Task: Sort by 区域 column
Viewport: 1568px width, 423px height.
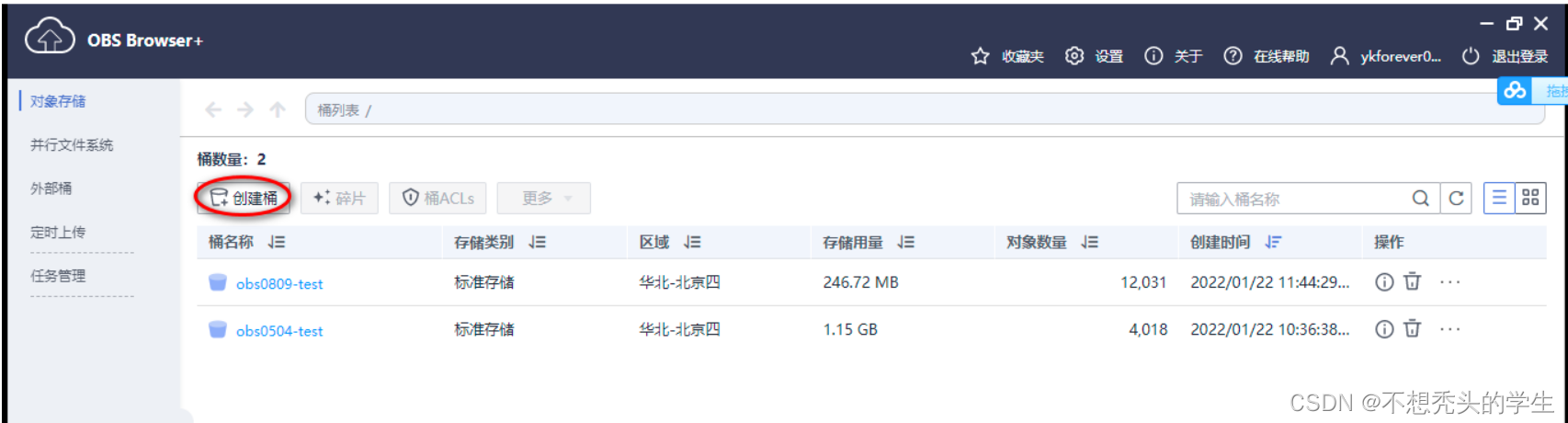Action: pyautogui.click(x=693, y=242)
